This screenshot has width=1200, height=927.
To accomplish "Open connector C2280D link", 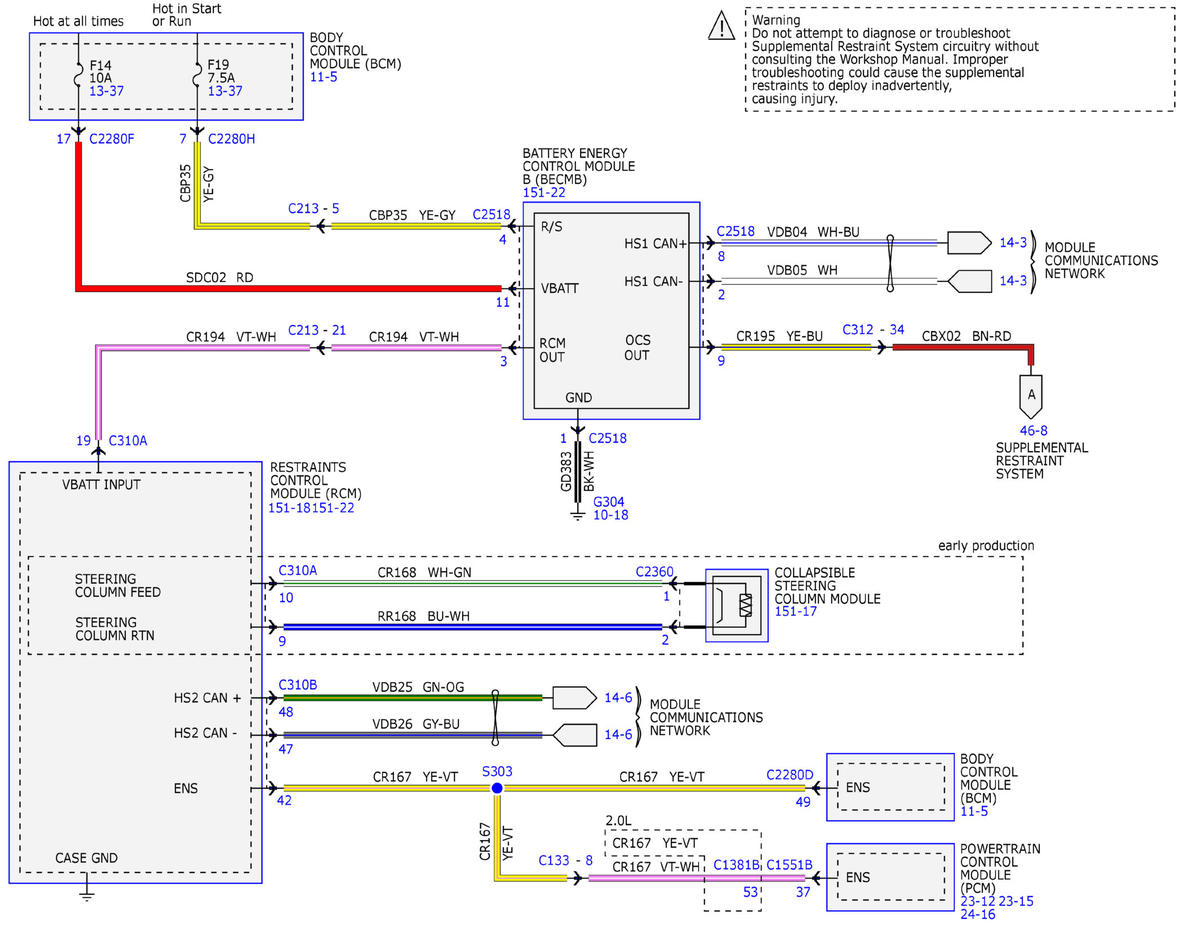I will click(x=792, y=774).
